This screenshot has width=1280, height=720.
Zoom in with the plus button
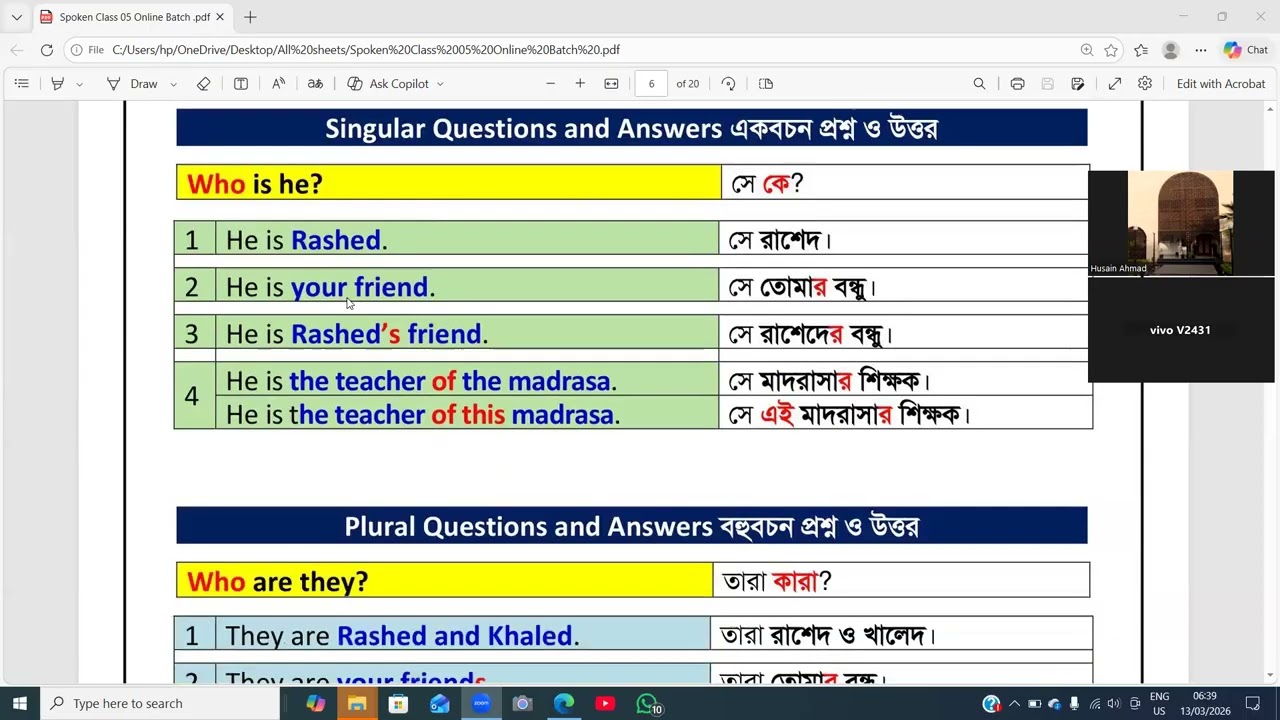(580, 84)
